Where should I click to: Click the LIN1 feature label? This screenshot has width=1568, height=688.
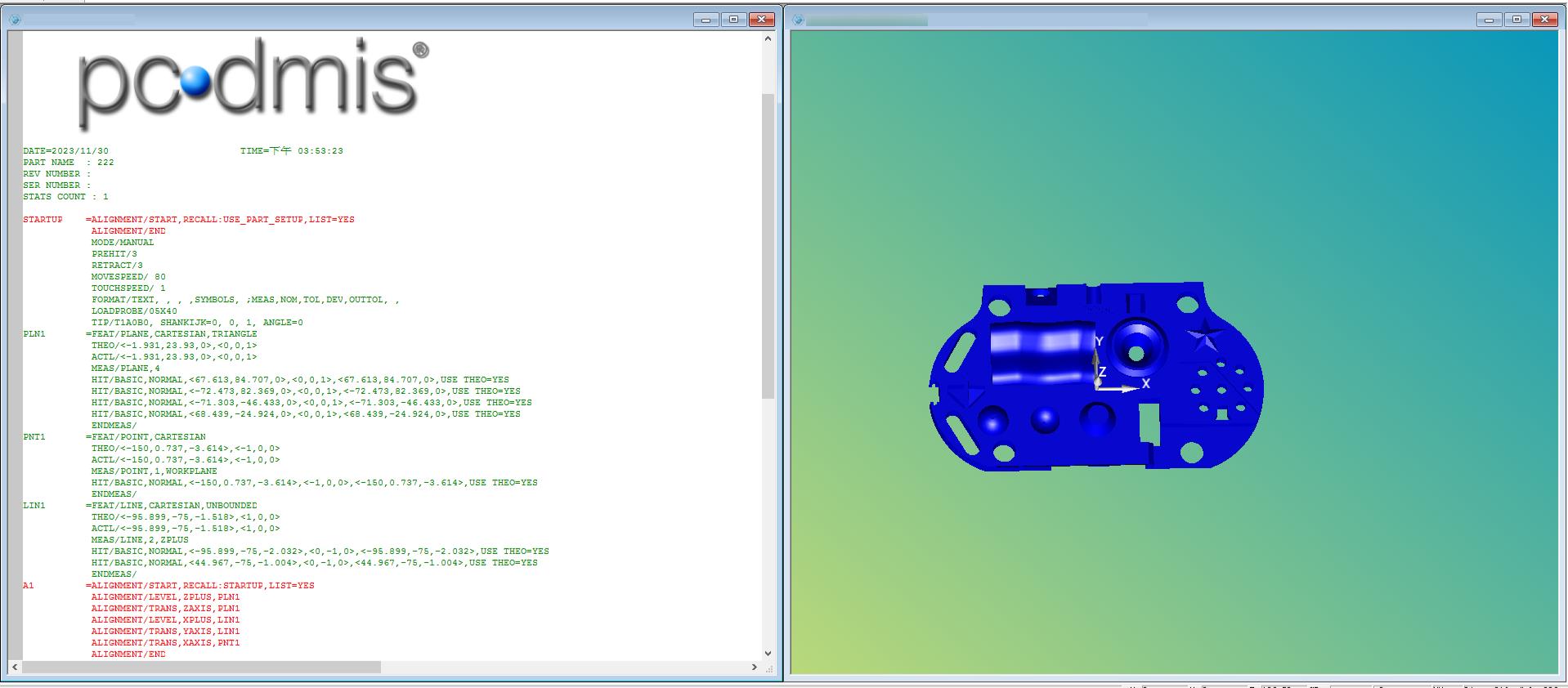point(34,506)
